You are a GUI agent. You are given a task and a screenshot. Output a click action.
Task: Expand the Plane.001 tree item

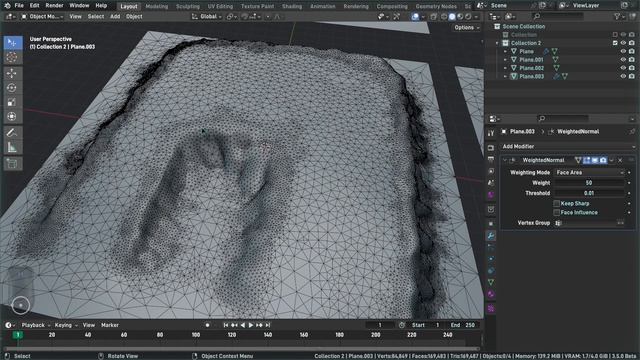coord(505,60)
